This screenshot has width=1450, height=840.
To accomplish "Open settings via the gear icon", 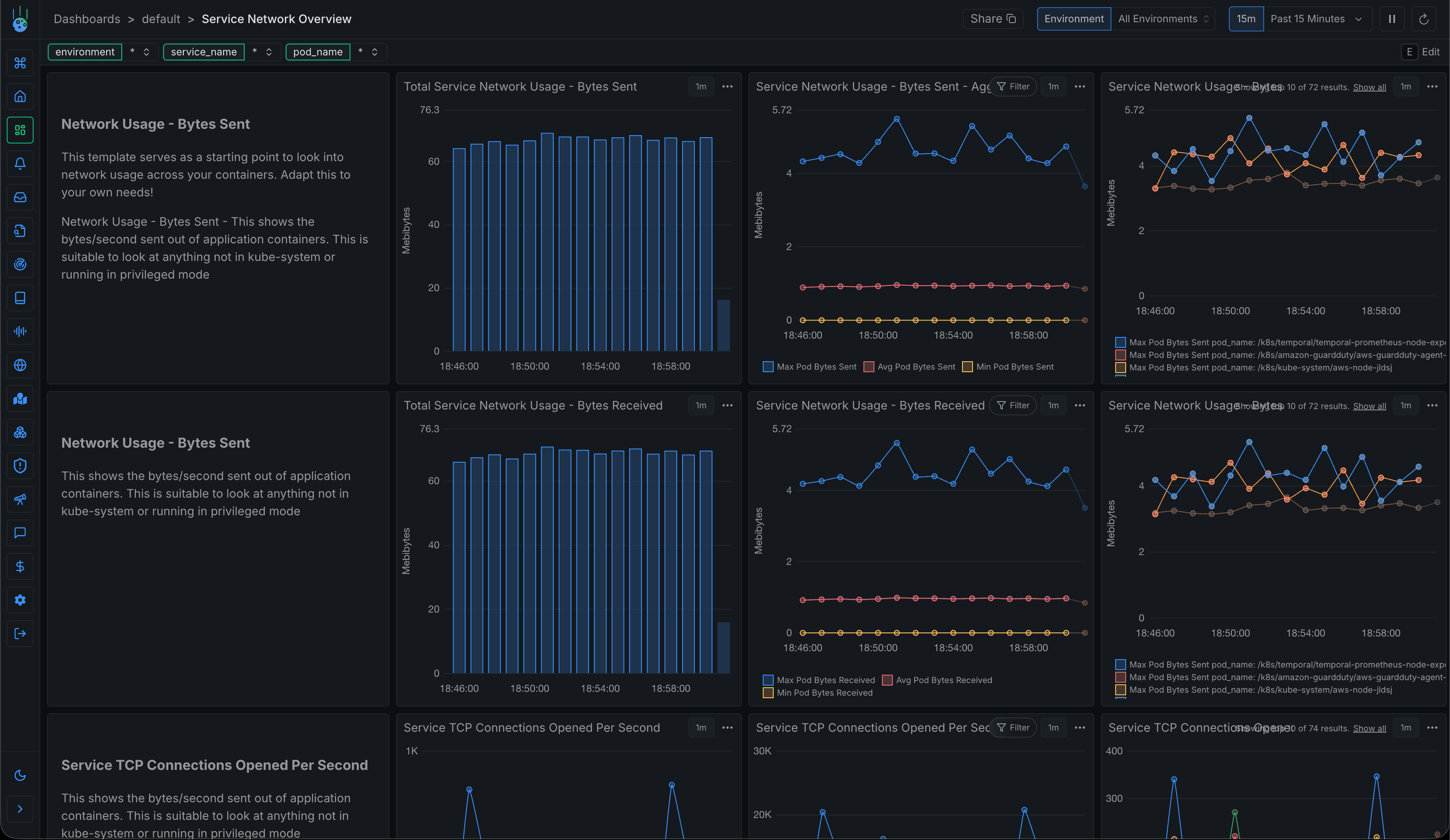I will click(20, 600).
